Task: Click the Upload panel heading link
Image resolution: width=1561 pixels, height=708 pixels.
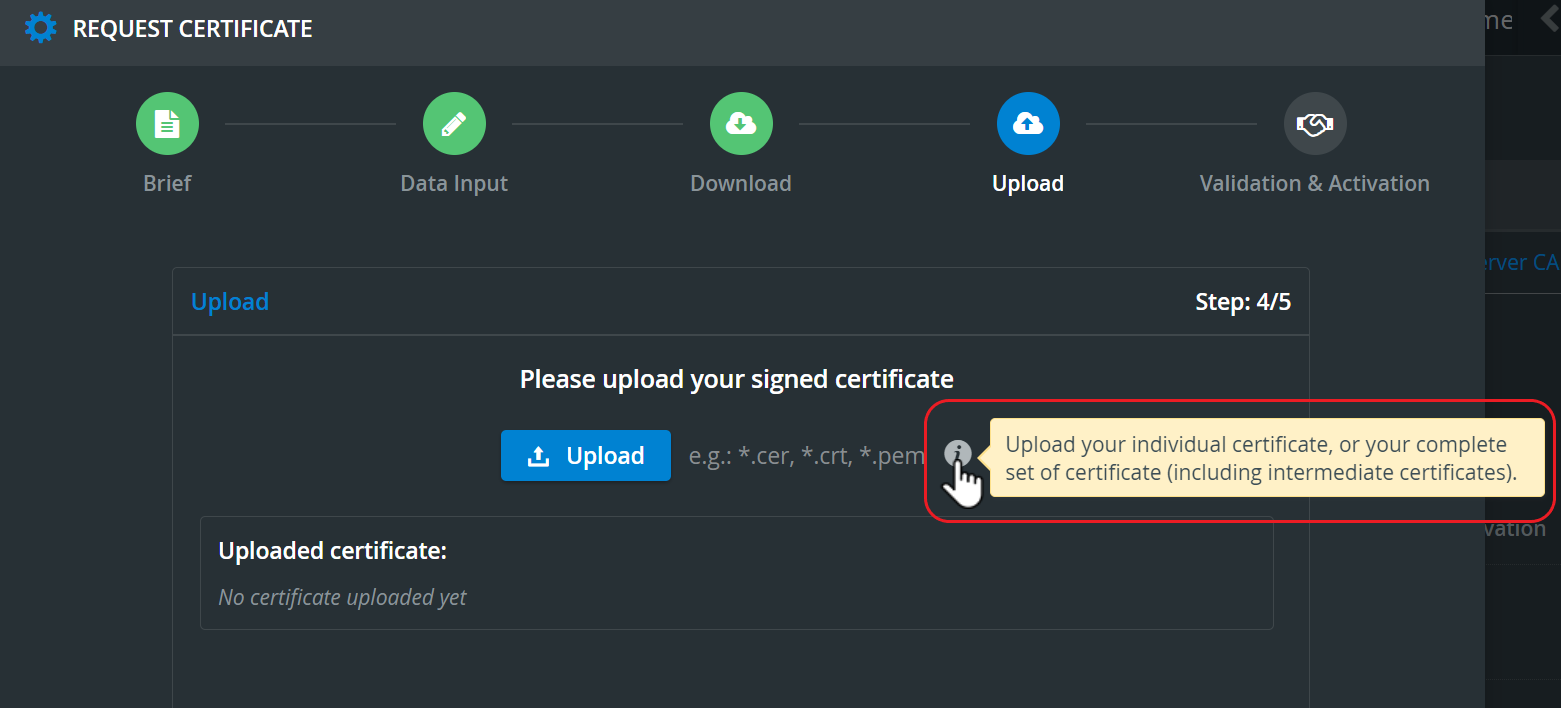Action: click(x=230, y=302)
